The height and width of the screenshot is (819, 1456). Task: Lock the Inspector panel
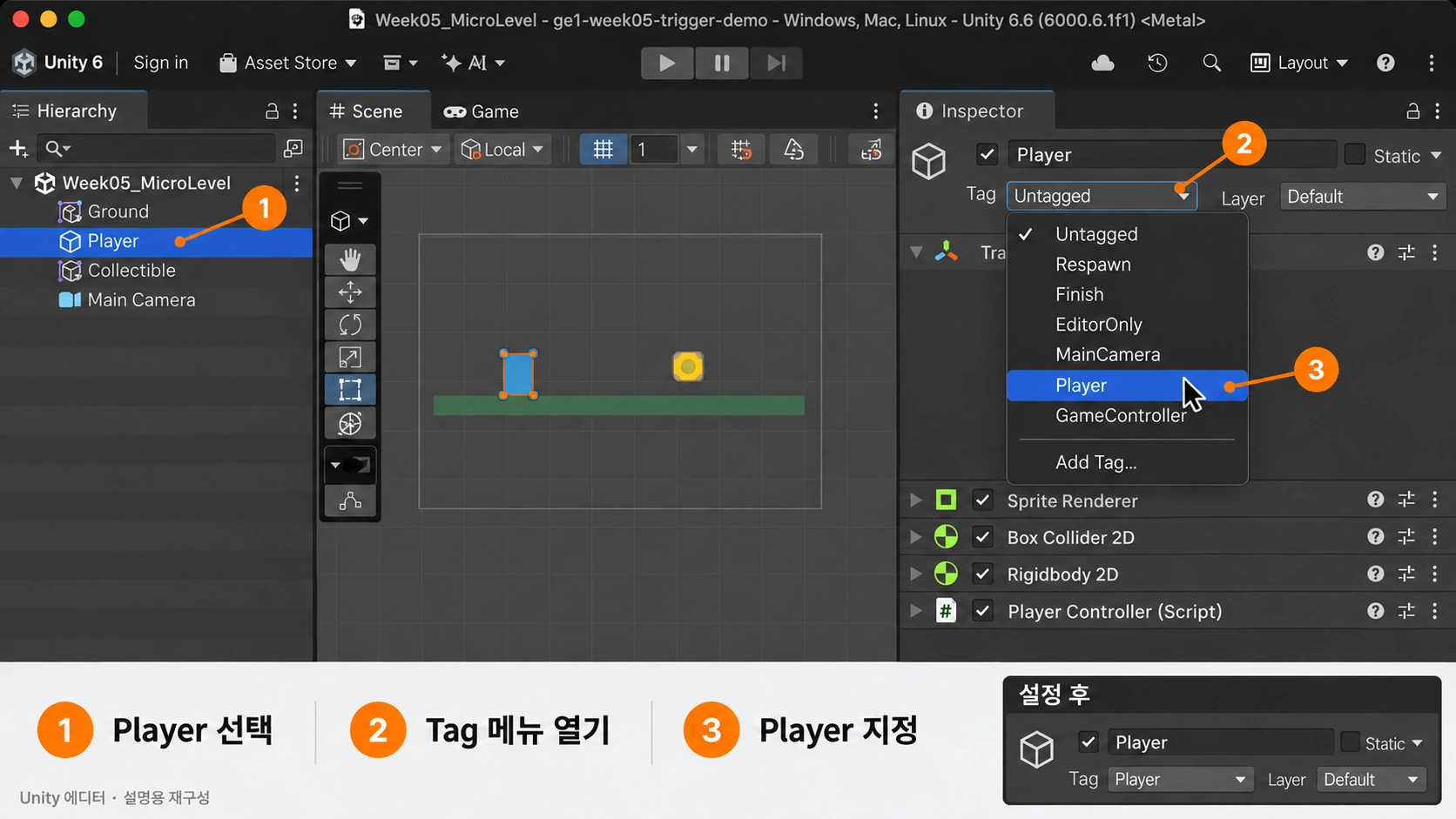point(1412,111)
